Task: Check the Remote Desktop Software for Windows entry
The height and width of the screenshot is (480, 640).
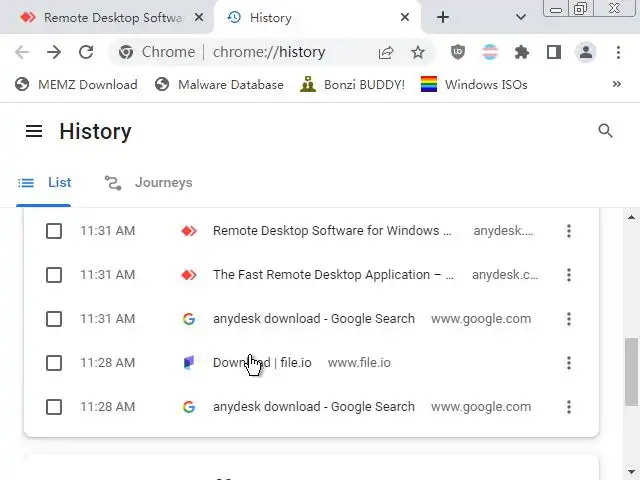Action: (x=54, y=231)
